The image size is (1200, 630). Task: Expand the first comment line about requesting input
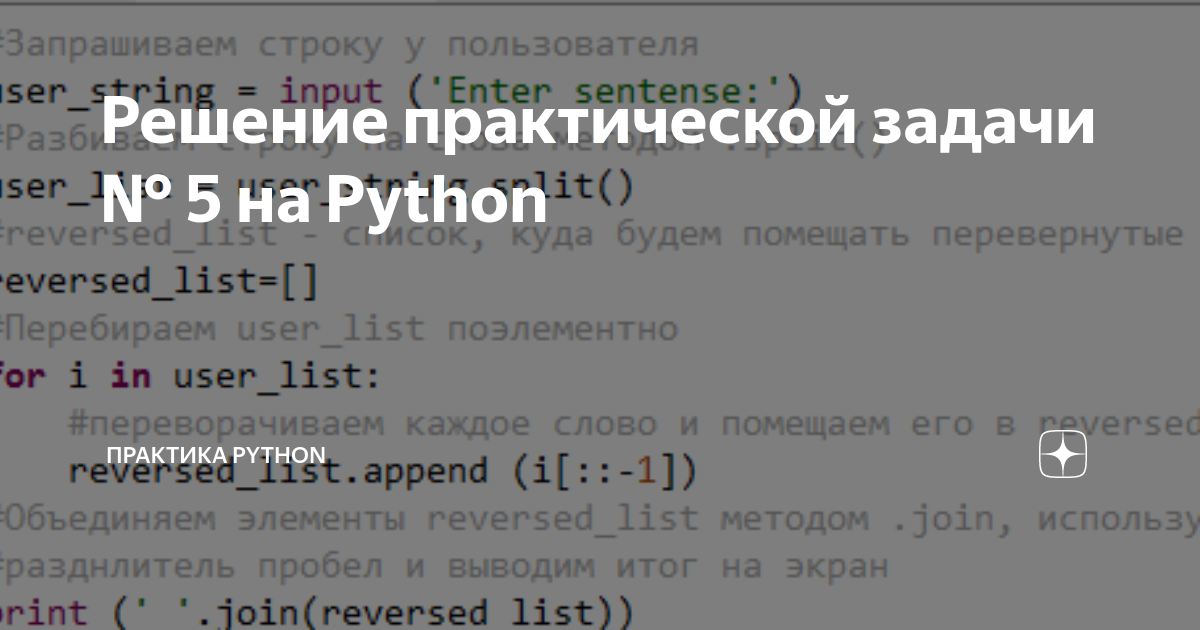350,43
